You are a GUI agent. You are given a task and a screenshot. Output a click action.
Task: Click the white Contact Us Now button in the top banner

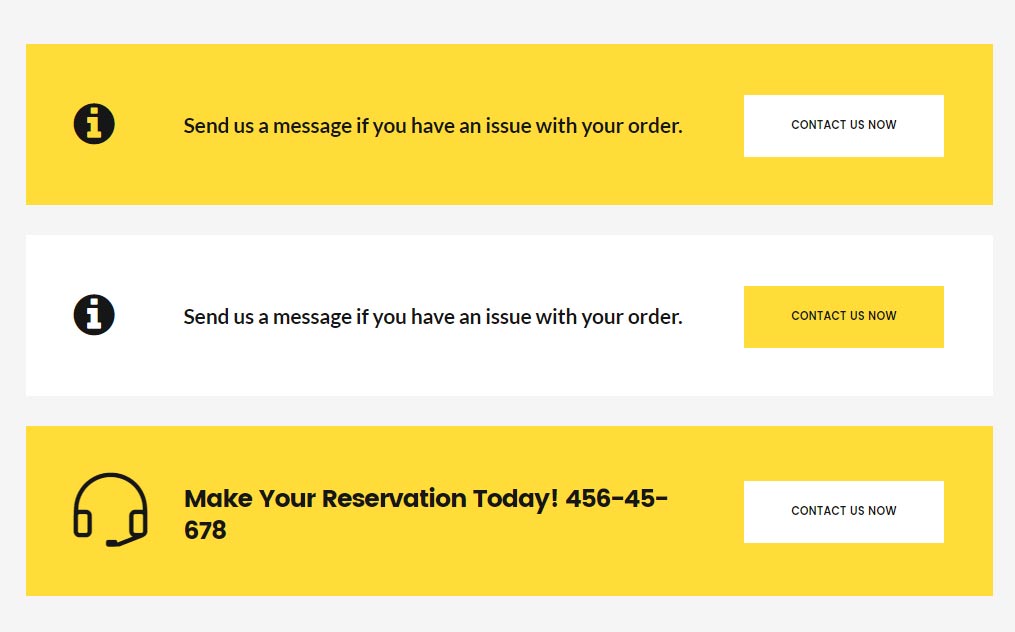pos(843,126)
